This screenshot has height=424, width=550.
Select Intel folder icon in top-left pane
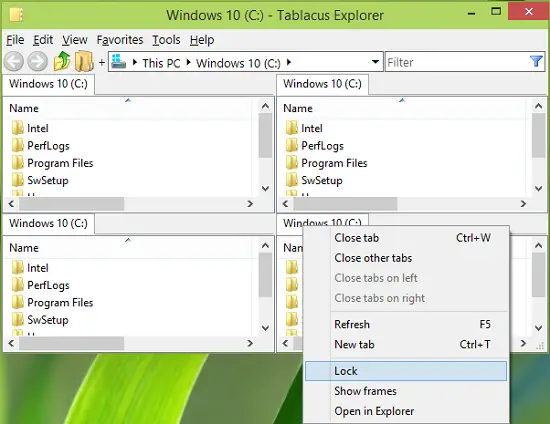click(x=18, y=128)
